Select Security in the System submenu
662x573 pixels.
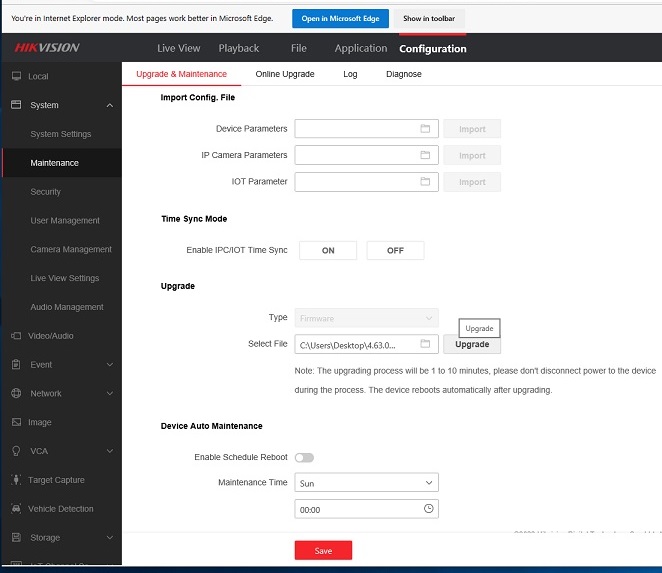coord(46,192)
